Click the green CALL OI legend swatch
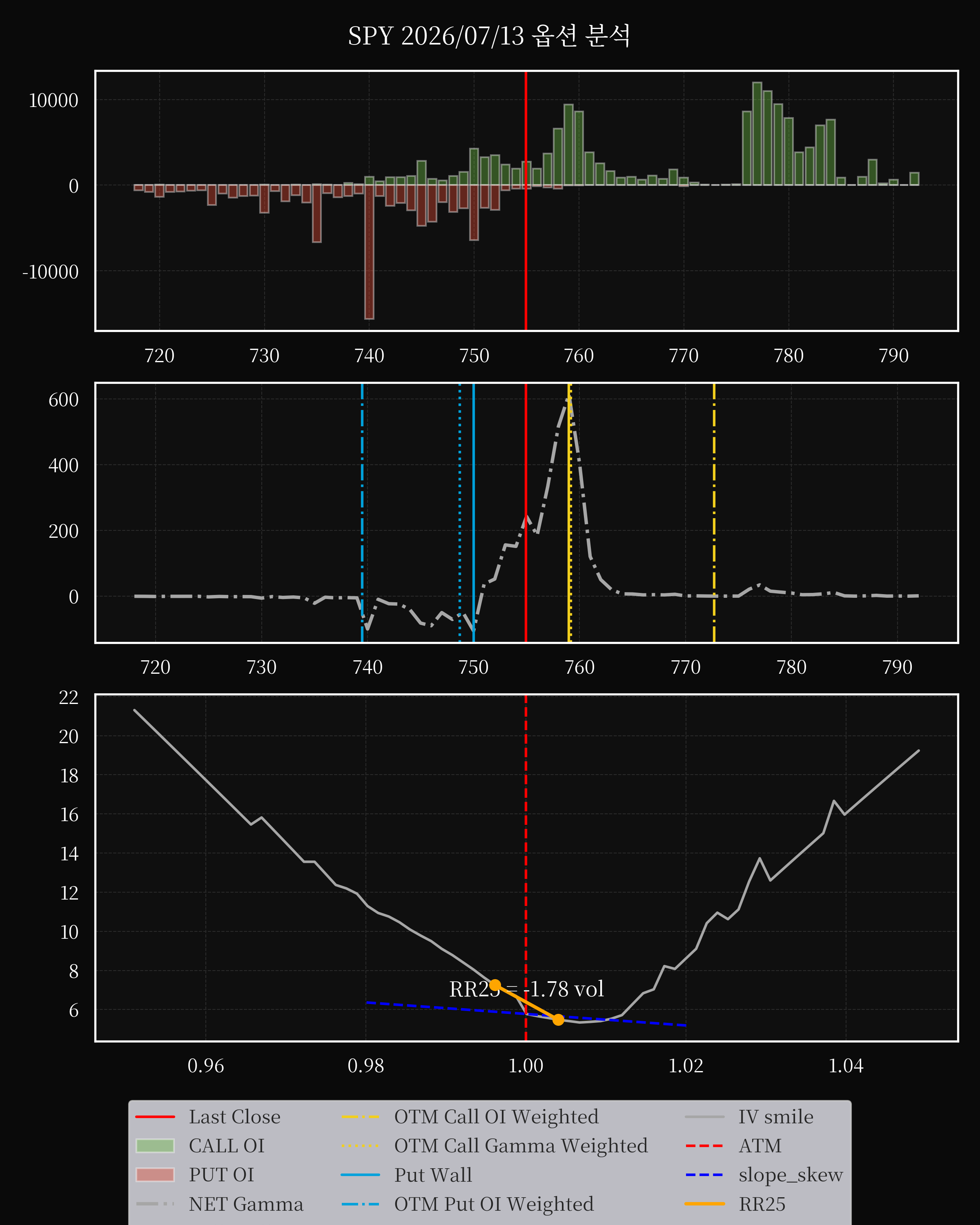 click(x=155, y=1145)
